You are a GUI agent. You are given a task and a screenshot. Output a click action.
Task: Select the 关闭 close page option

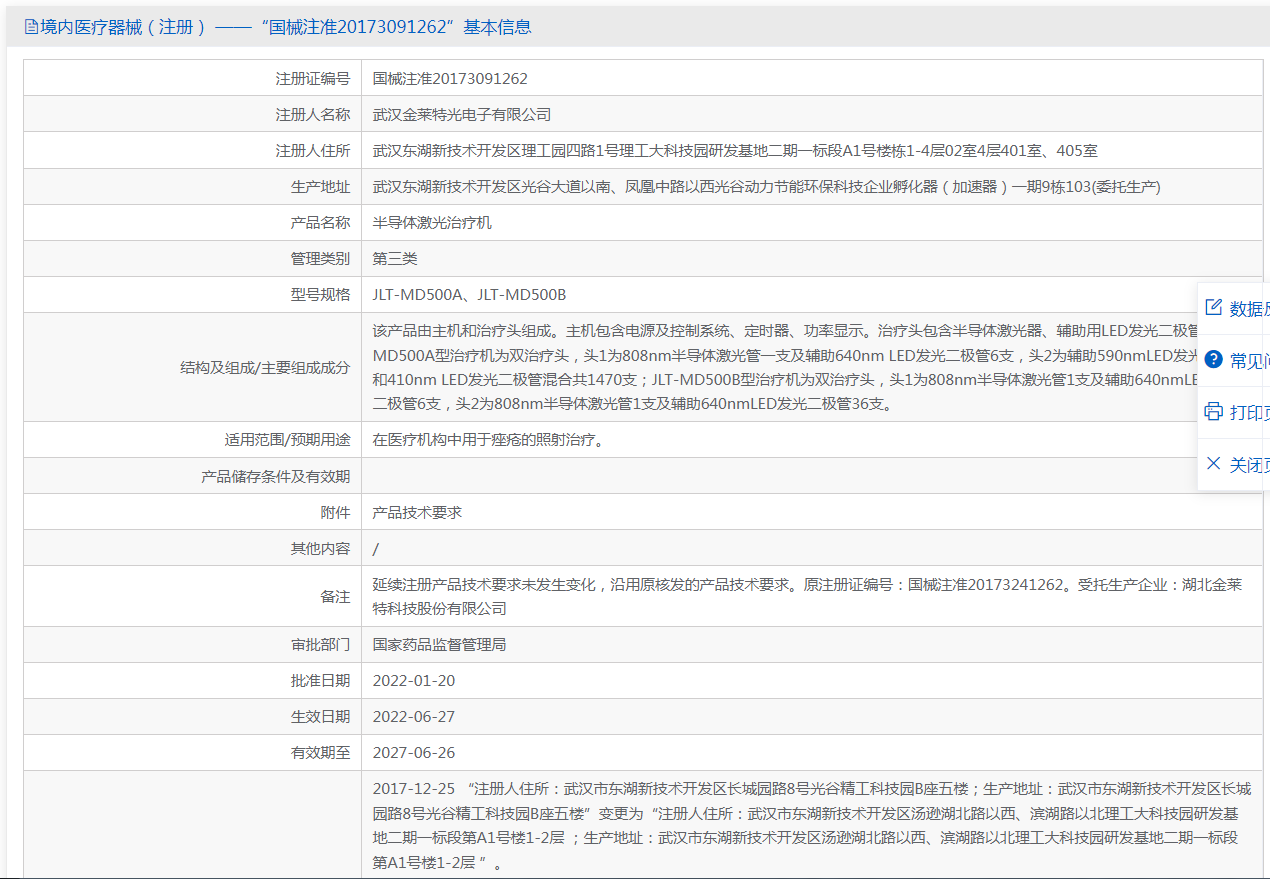pos(1250,465)
